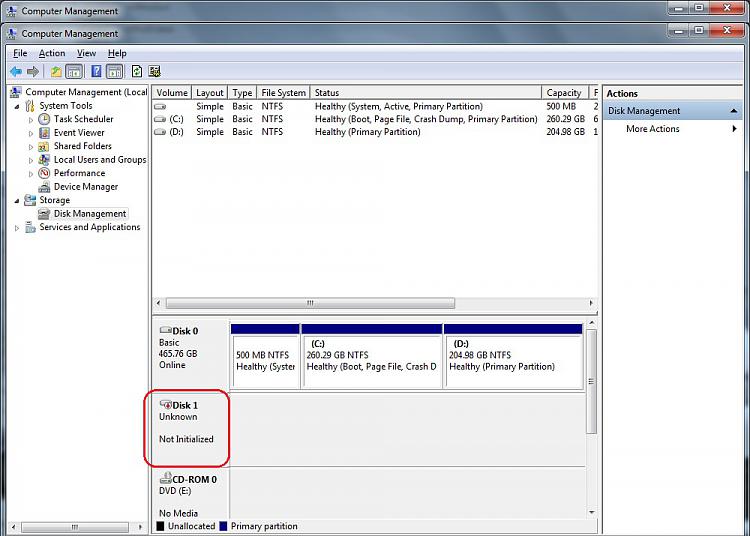This screenshot has width=750, height=536.
Task: Click the Up one level folder icon
Action: [x=56, y=72]
